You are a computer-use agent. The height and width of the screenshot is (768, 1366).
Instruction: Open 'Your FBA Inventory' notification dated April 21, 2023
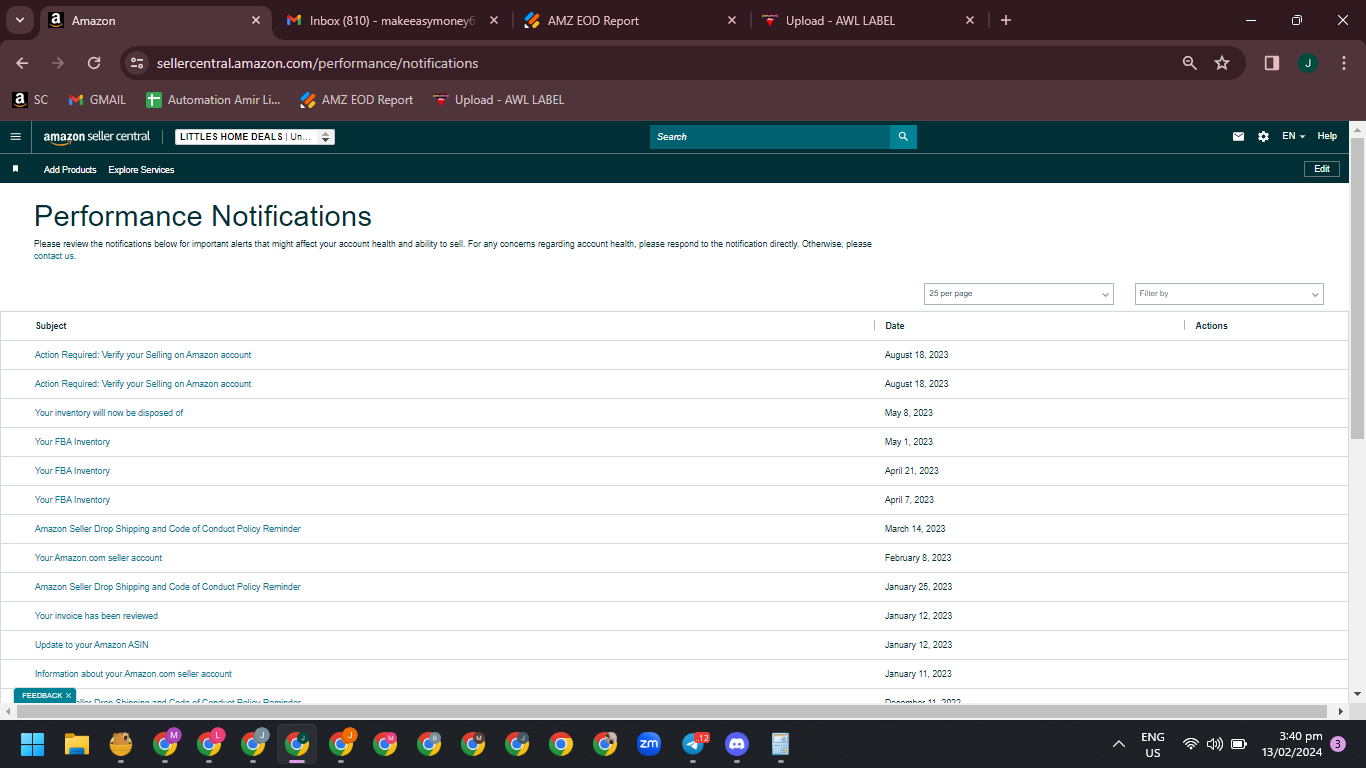tap(72, 471)
